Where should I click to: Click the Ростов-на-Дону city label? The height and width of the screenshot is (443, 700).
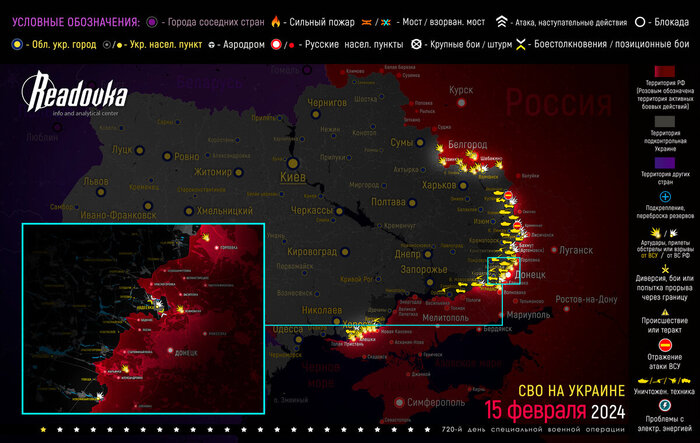(x=586, y=299)
